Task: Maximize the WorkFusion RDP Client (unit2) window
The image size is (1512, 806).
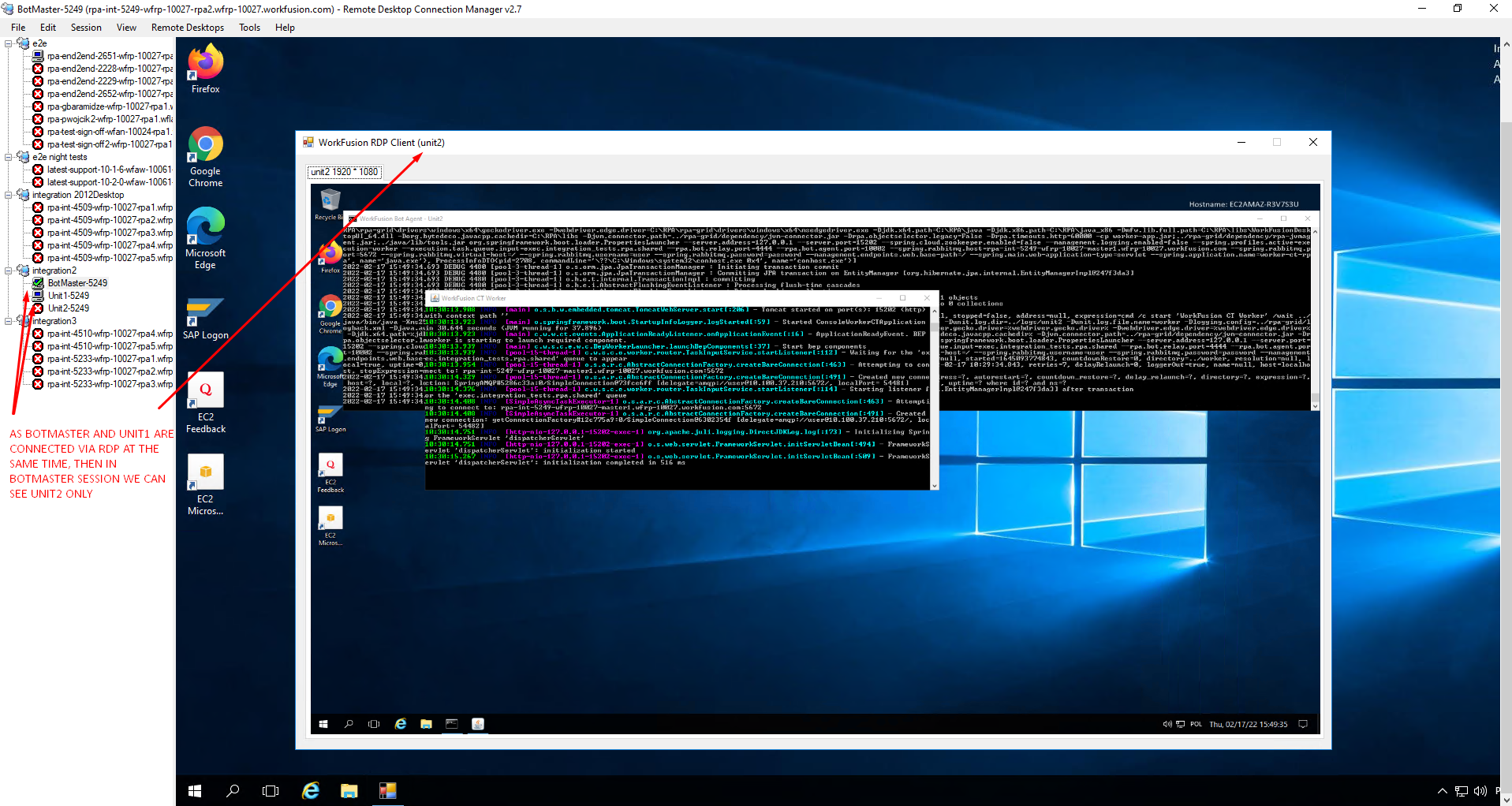Action: (x=1277, y=143)
